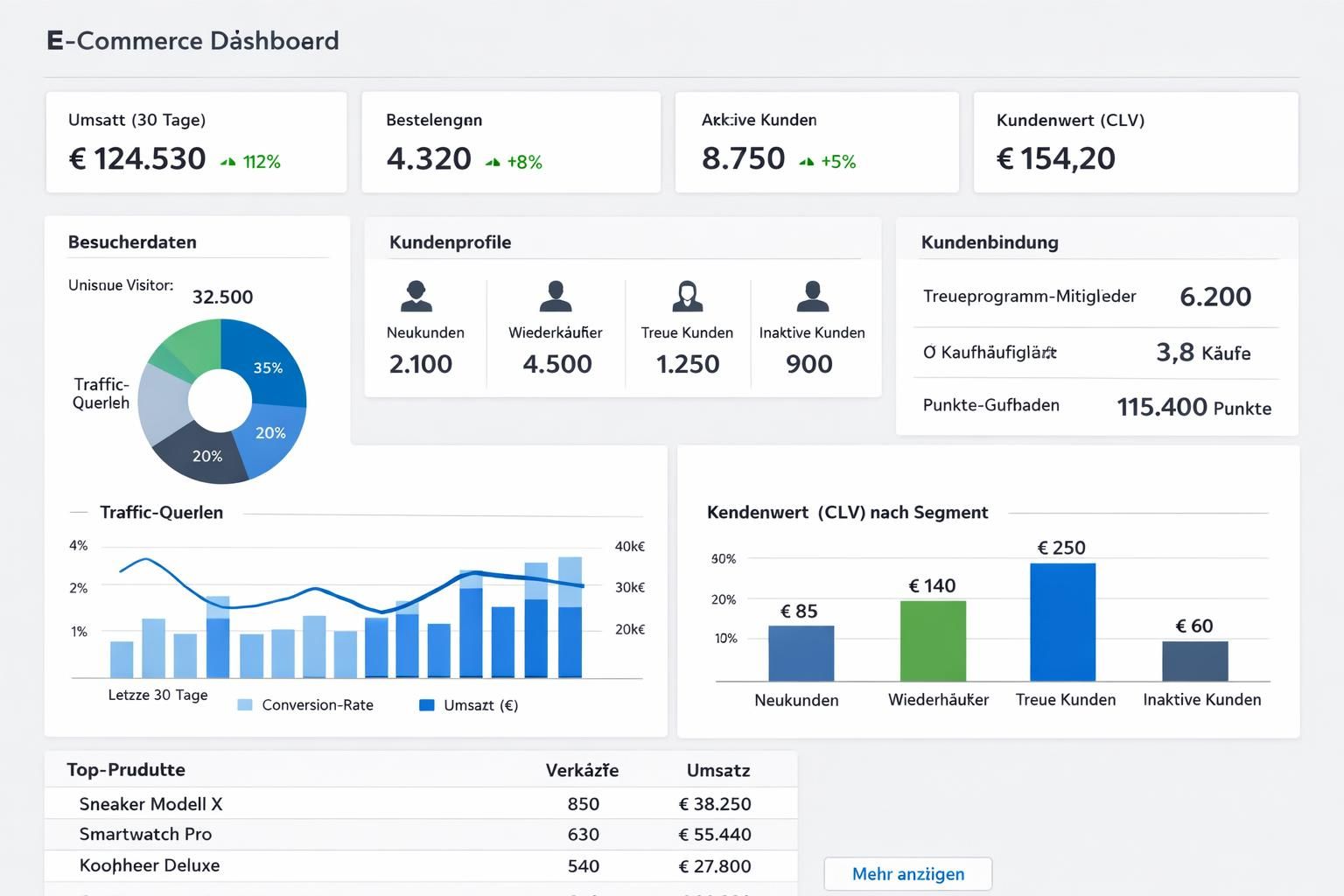Click the Neukunden person icon
This screenshot has width=1344, height=896.
tap(416, 296)
